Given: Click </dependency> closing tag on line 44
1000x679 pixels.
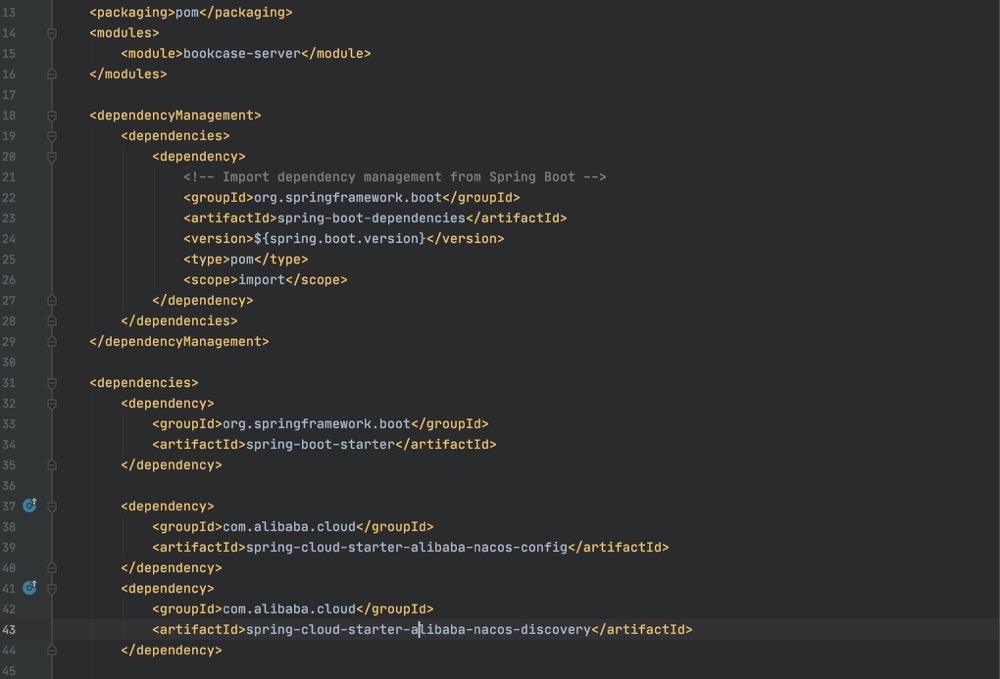Looking at the screenshot, I should pyautogui.click(x=172, y=650).
